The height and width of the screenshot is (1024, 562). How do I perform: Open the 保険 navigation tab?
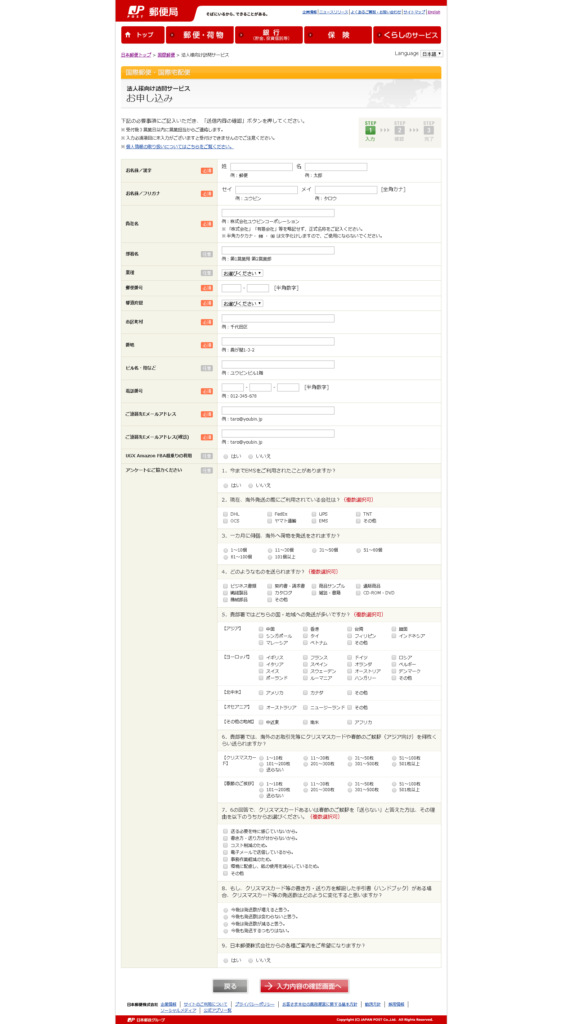[337, 35]
